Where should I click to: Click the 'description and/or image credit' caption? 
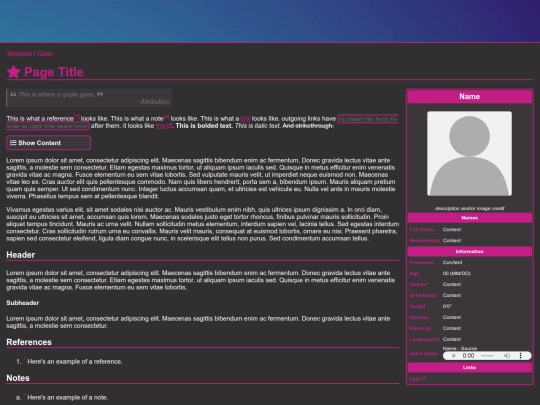click(470, 208)
